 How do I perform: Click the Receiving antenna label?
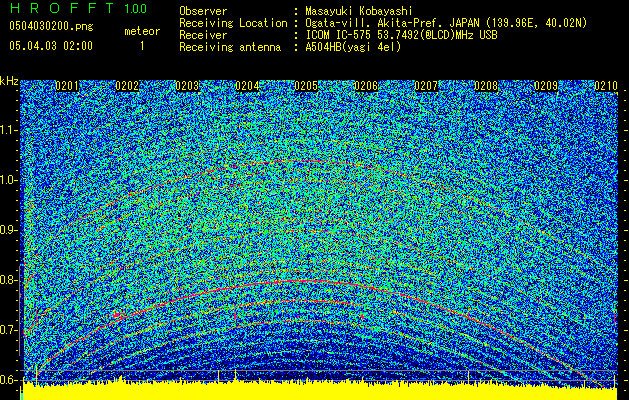point(230,47)
